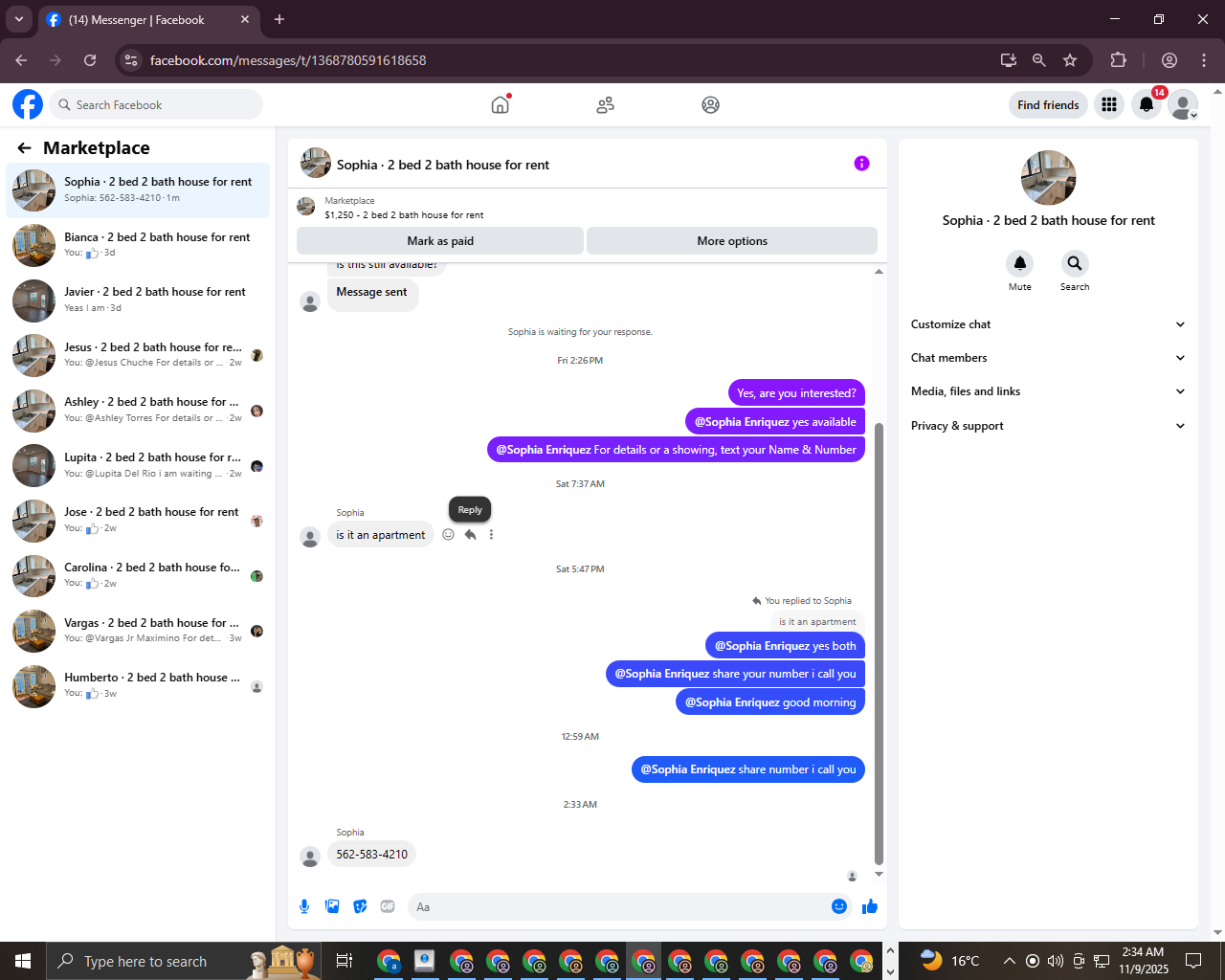Image resolution: width=1225 pixels, height=980 pixels.
Task: Open Windows Start menu
Action: [x=23, y=961]
